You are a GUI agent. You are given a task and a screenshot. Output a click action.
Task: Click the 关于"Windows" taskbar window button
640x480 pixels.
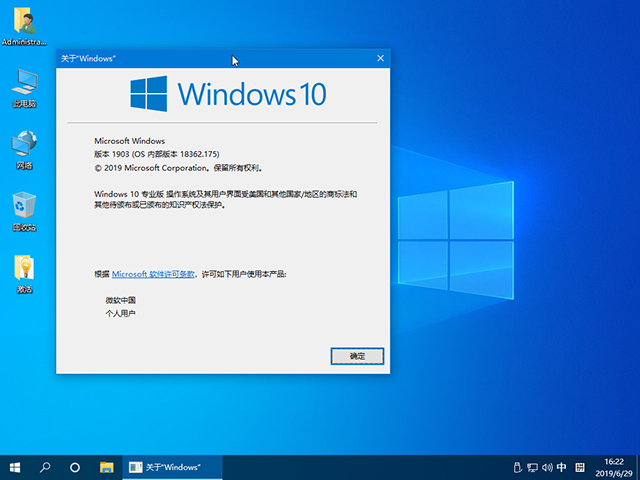[170, 467]
